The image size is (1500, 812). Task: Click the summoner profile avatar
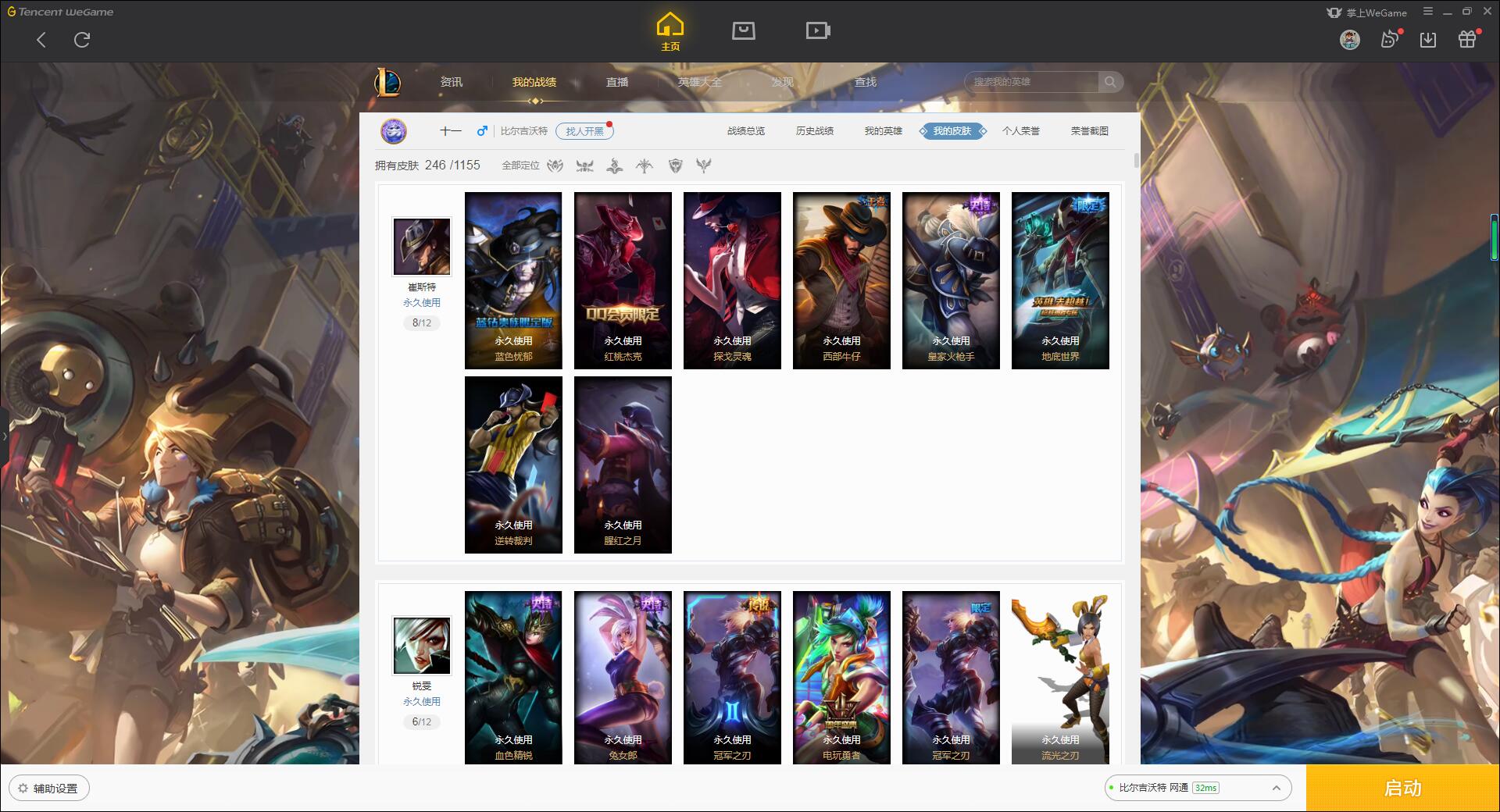click(394, 131)
